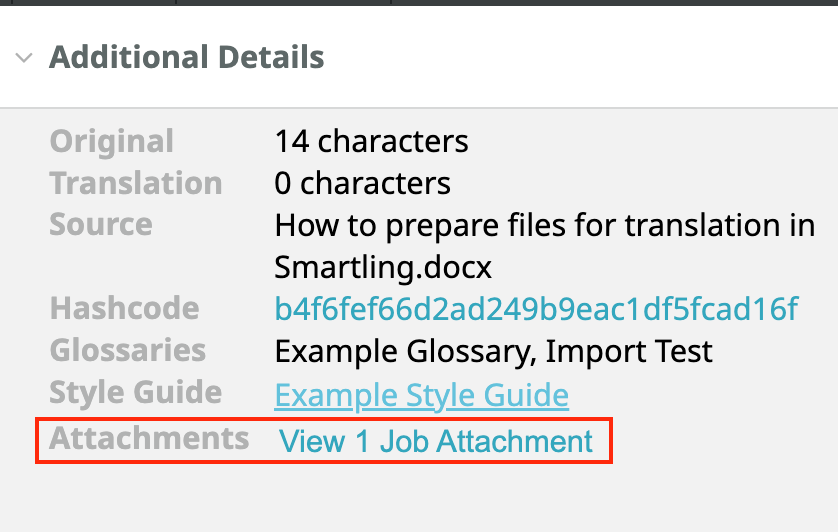This screenshot has height=532, width=838.
Task: Click the Additional Details header title
Action: click(x=186, y=57)
